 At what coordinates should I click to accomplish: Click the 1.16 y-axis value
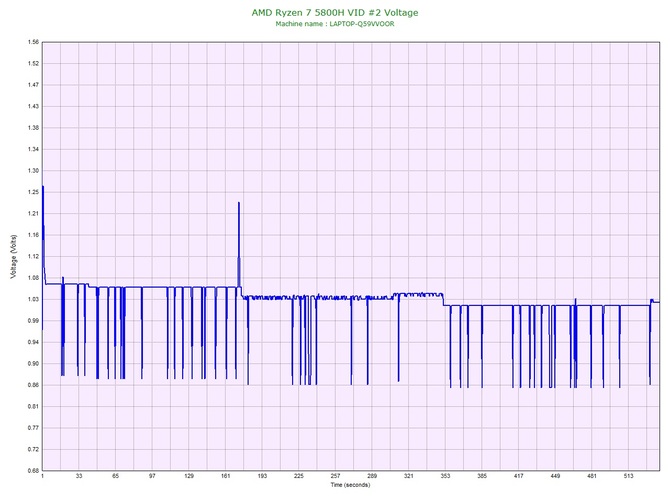(x=33, y=235)
